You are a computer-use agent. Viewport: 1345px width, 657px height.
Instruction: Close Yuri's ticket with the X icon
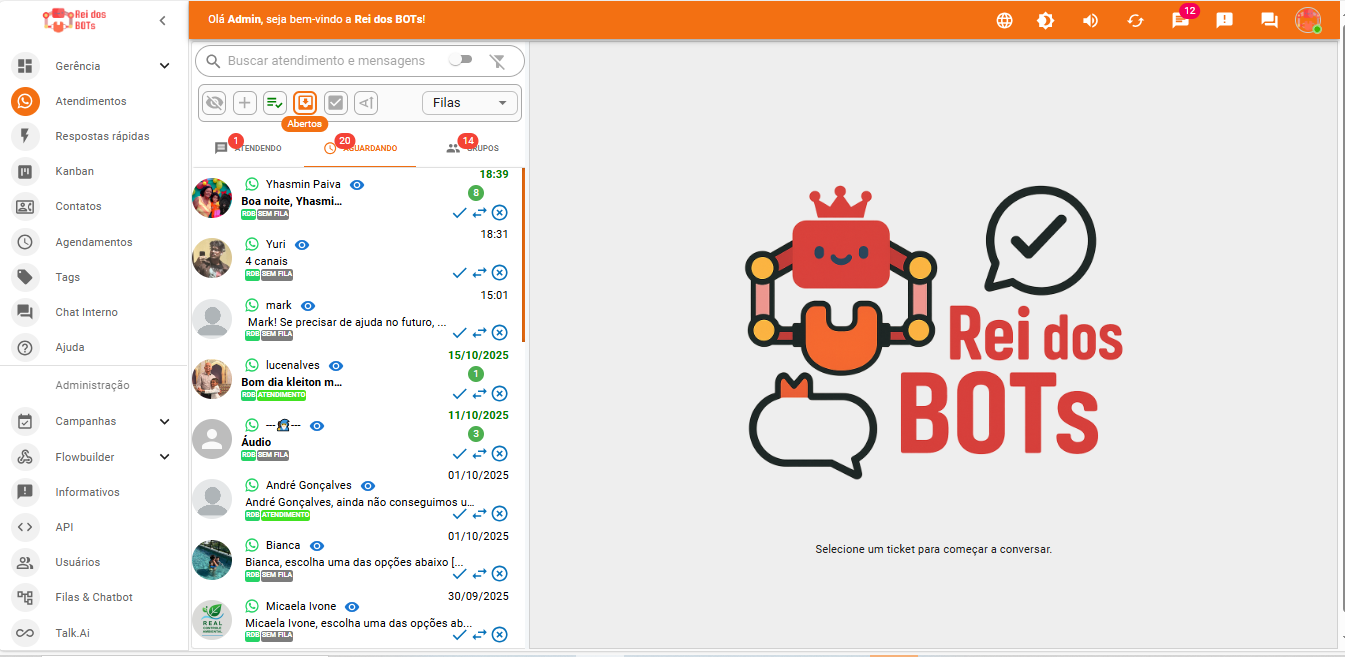500,272
